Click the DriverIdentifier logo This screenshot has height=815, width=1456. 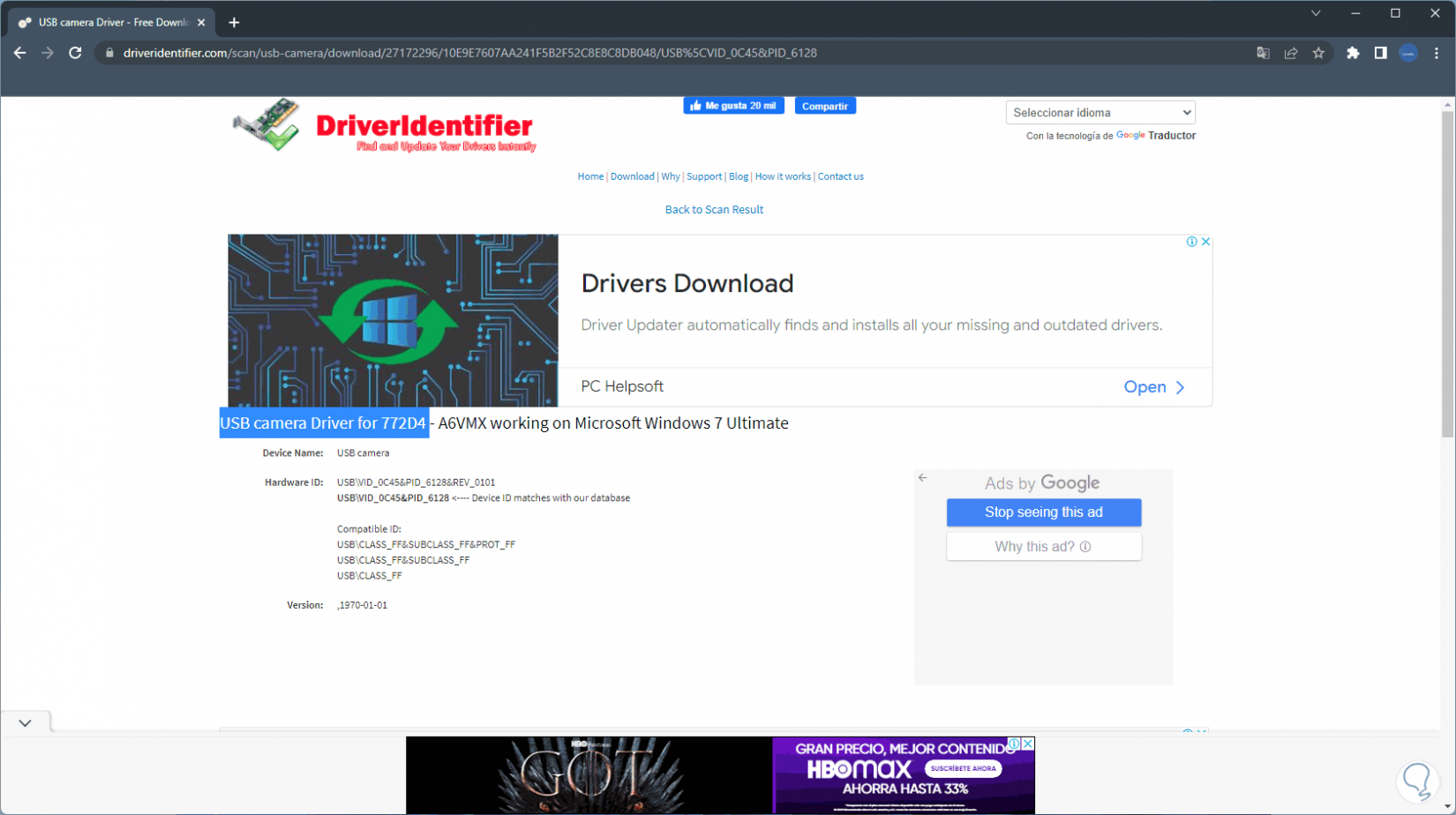coord(385,125)
